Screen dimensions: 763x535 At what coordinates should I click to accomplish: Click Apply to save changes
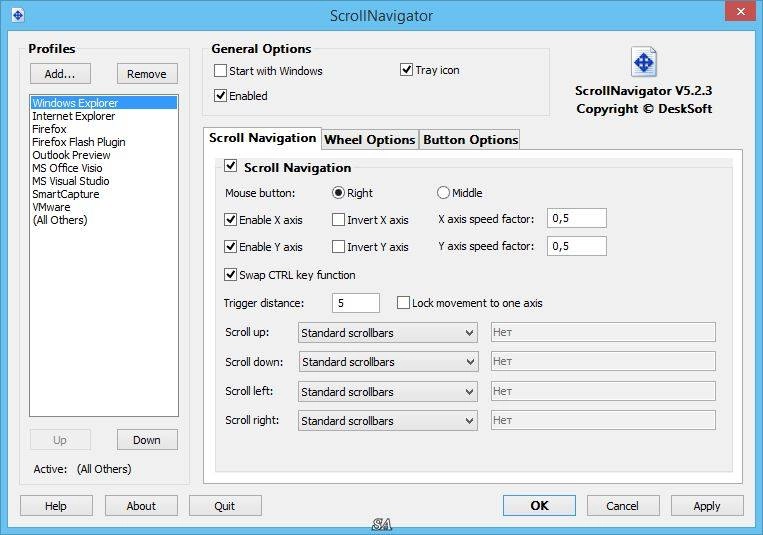point(707,506)
